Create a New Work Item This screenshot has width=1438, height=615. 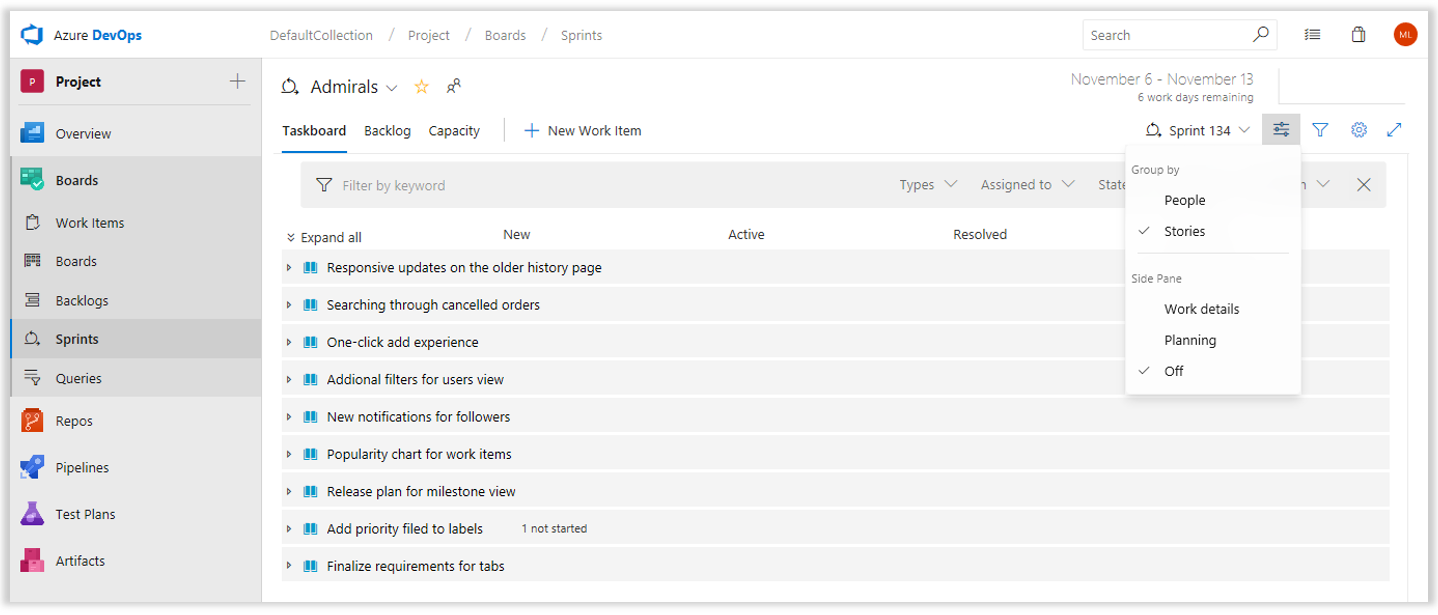[x=583, y=130]
